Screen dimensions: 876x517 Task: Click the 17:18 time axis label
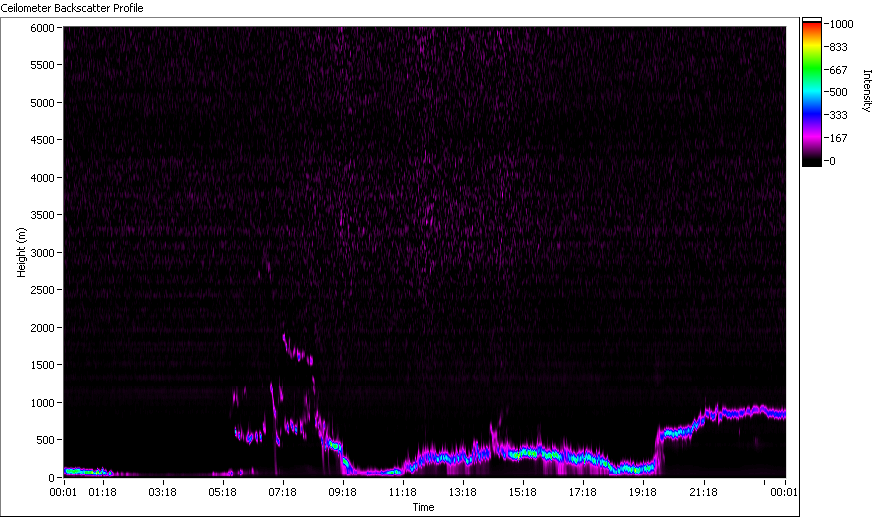pos(582,492)
